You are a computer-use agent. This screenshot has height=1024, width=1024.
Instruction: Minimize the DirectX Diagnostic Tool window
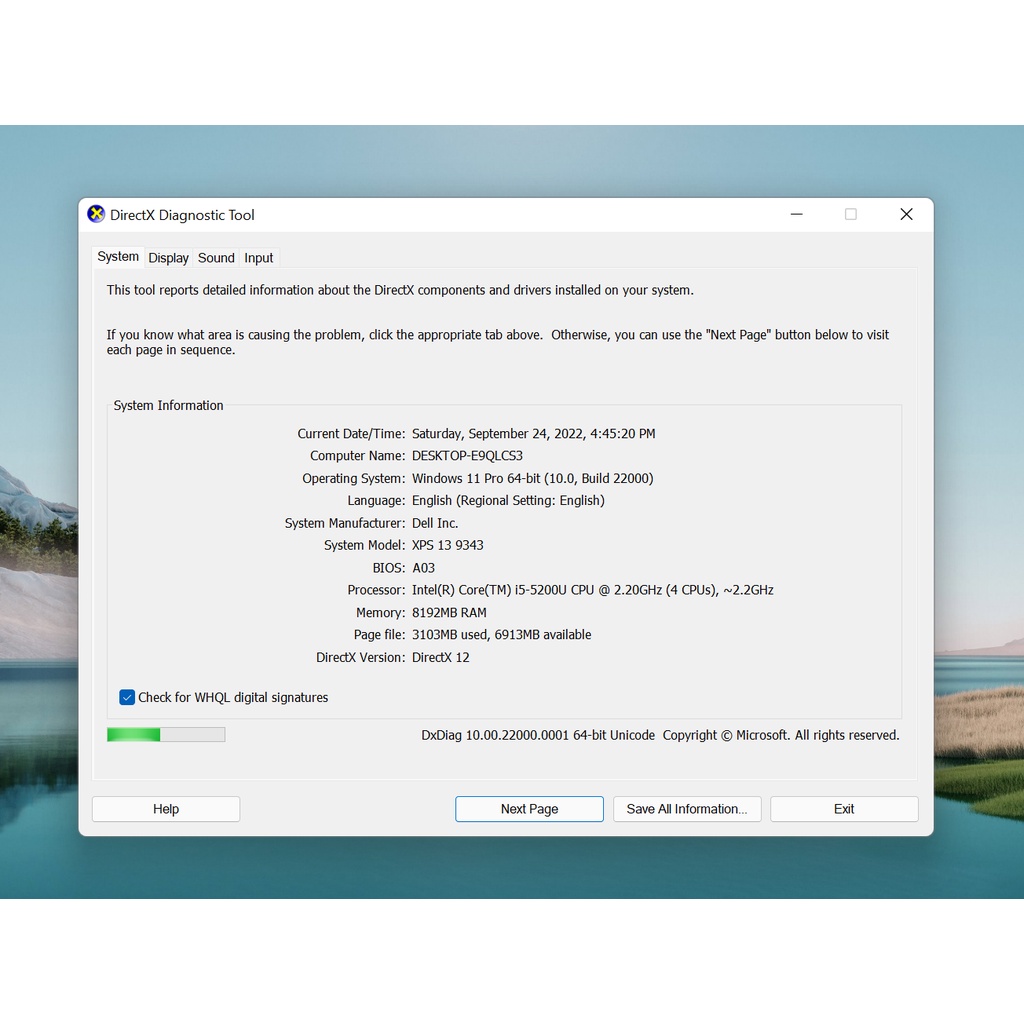(797, 214)
